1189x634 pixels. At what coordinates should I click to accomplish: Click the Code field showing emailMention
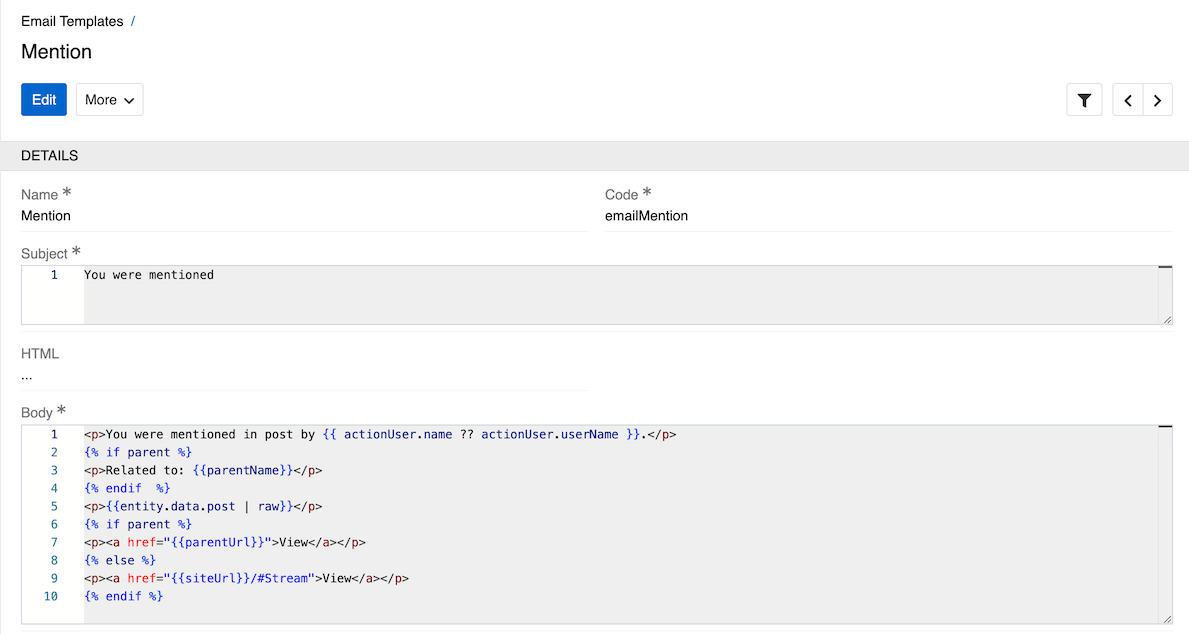pyautogui.click(x=646, y=215)
